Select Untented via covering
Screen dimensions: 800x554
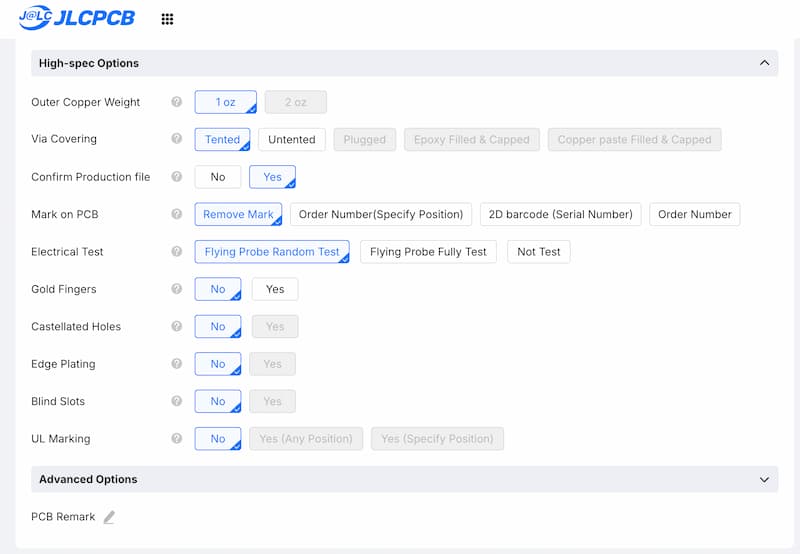pyautogui.click(x=291, y=140)
